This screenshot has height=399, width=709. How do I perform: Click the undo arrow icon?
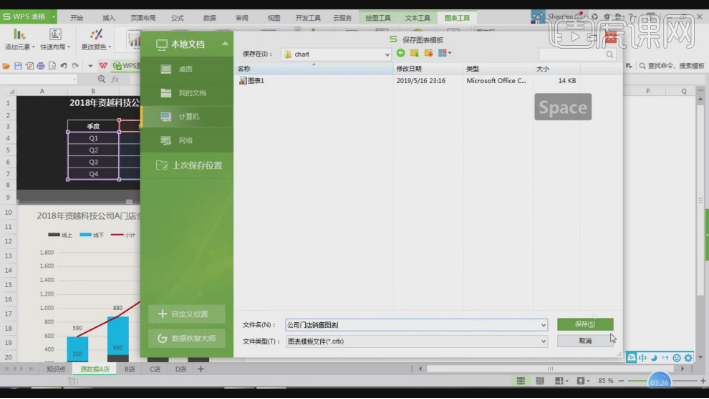click(x=64, y=66)
